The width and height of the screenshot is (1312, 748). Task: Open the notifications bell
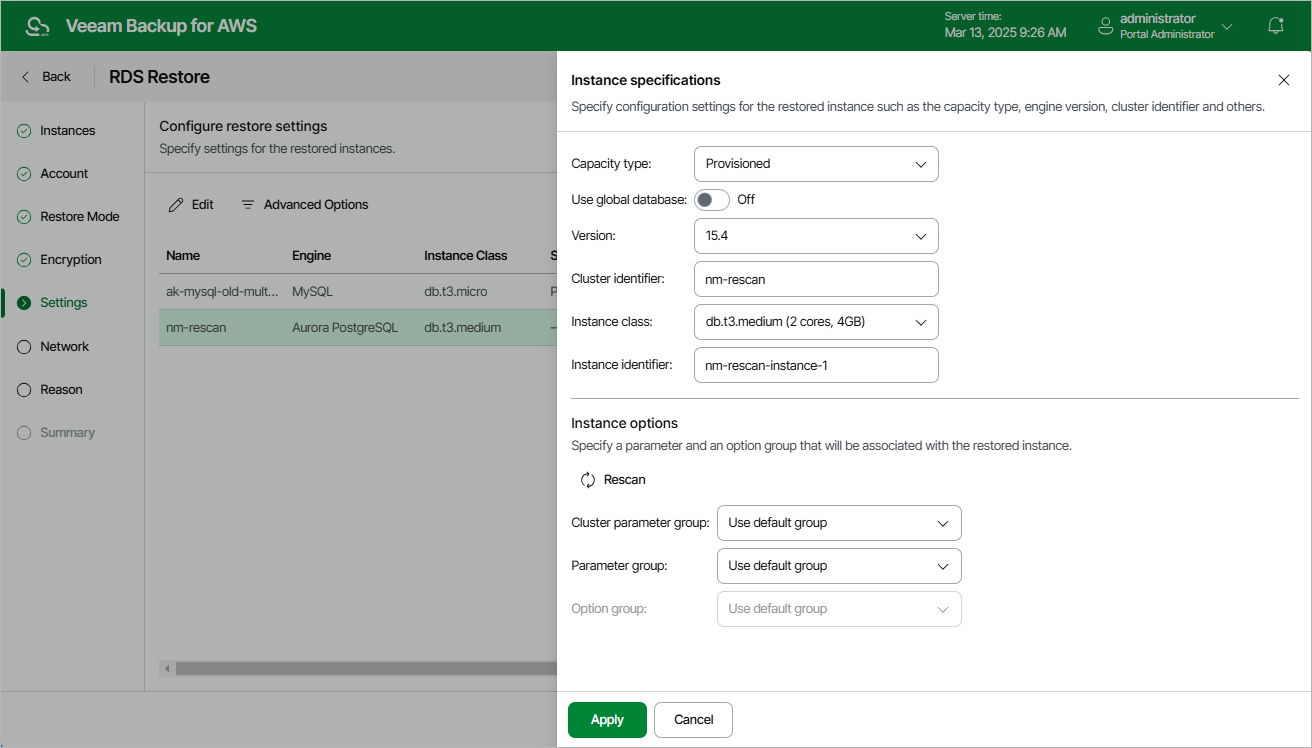click(x=1275, y=26)
